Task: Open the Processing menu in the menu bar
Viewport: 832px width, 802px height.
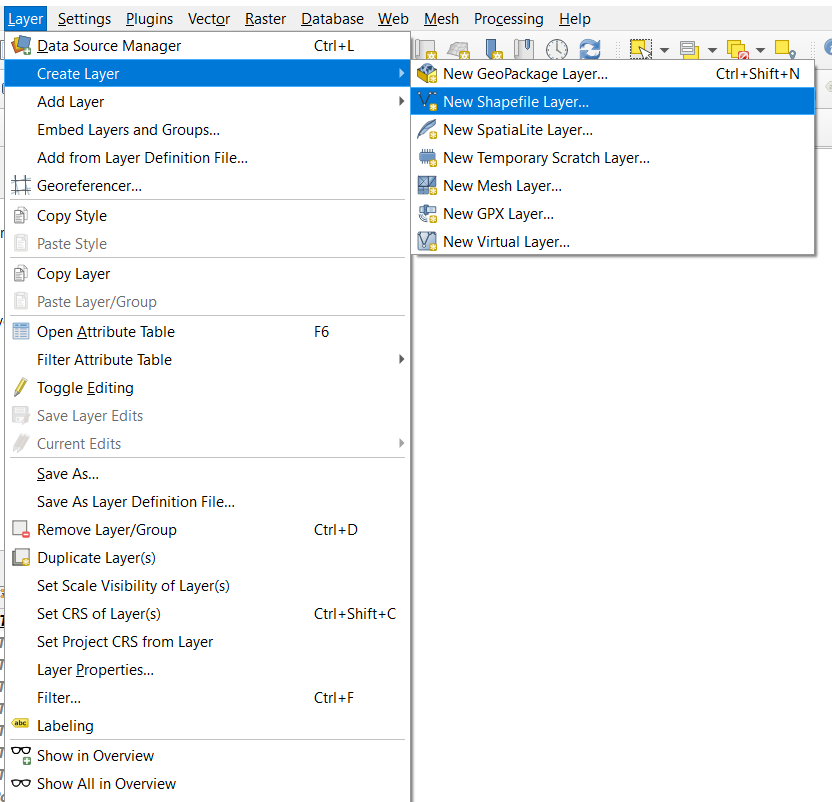Action: point(508,19)
